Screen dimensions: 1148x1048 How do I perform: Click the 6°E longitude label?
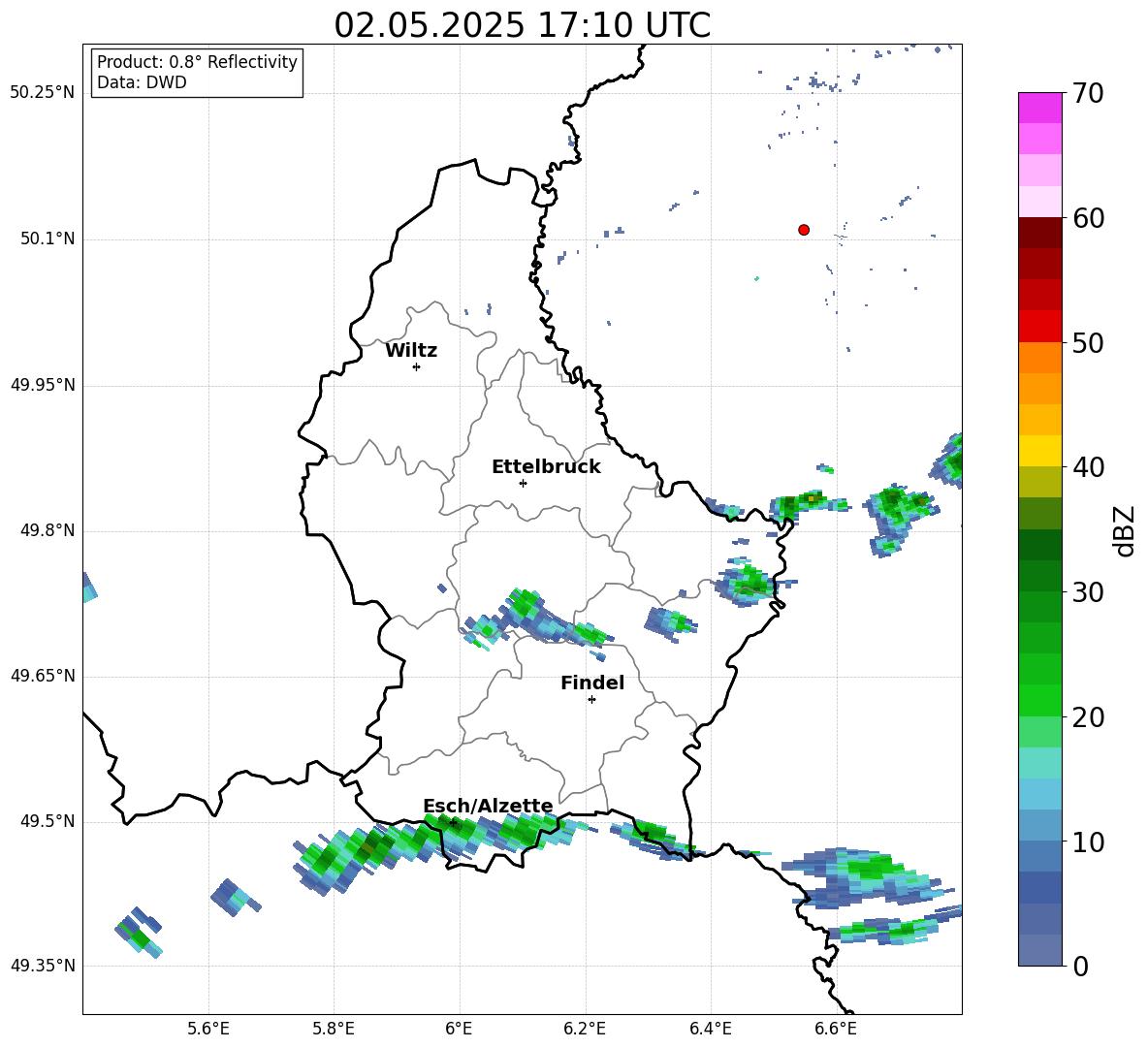tap(459, 1029)
